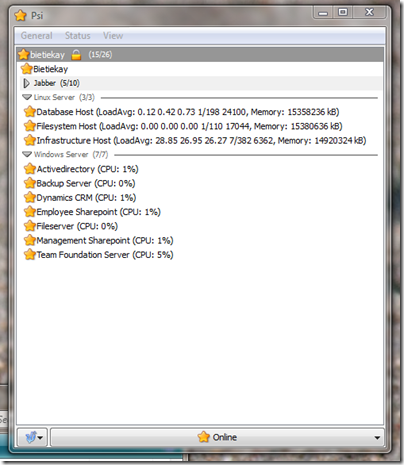Open the Status menu
The width and height of the screenshot is (404, 465).
(x=78, y=36)
